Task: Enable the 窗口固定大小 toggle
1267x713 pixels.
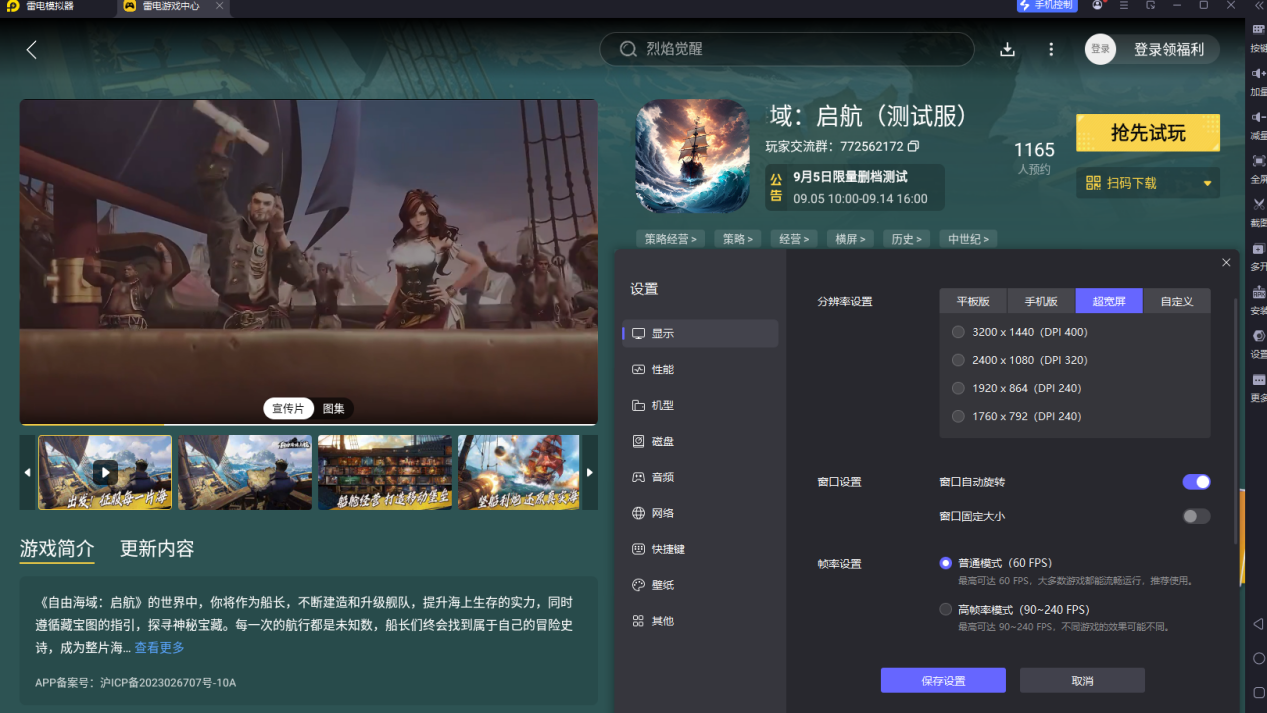Action: click(1196, 516)
